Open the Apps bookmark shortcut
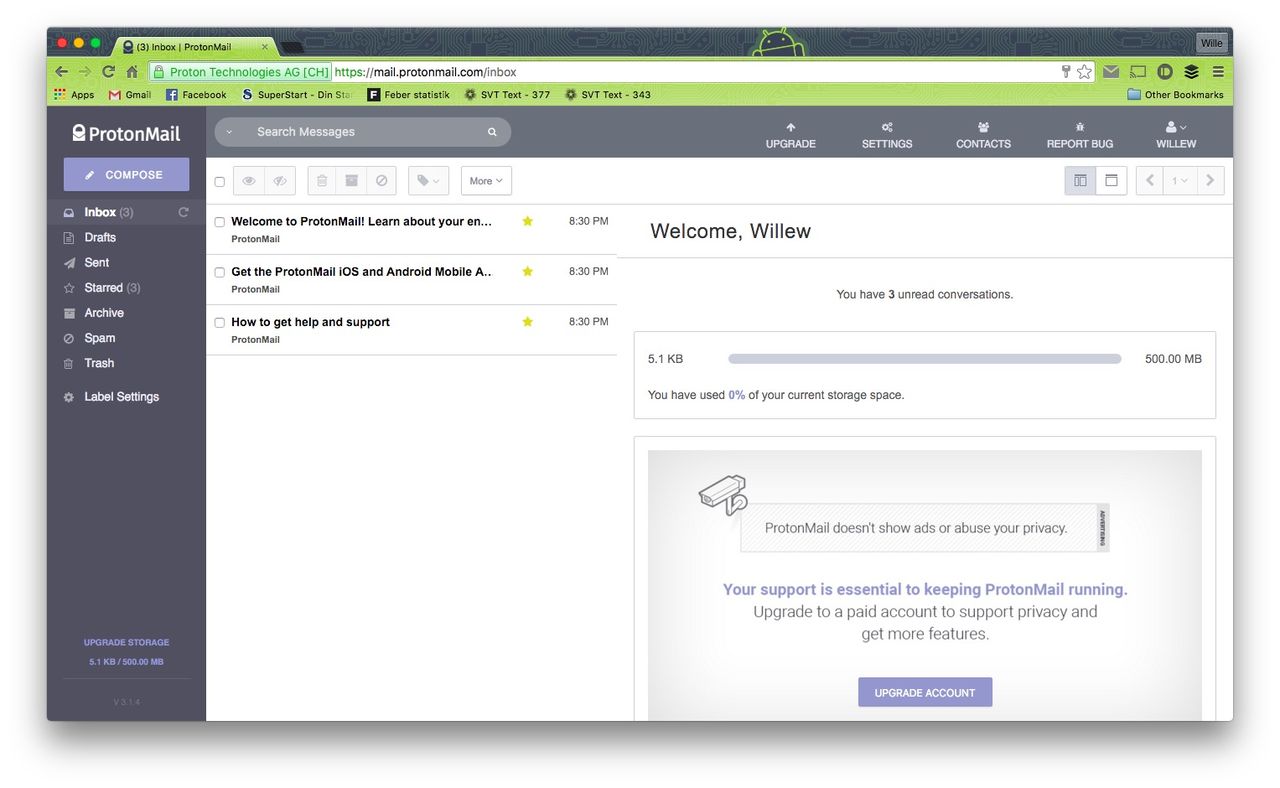 74,95
